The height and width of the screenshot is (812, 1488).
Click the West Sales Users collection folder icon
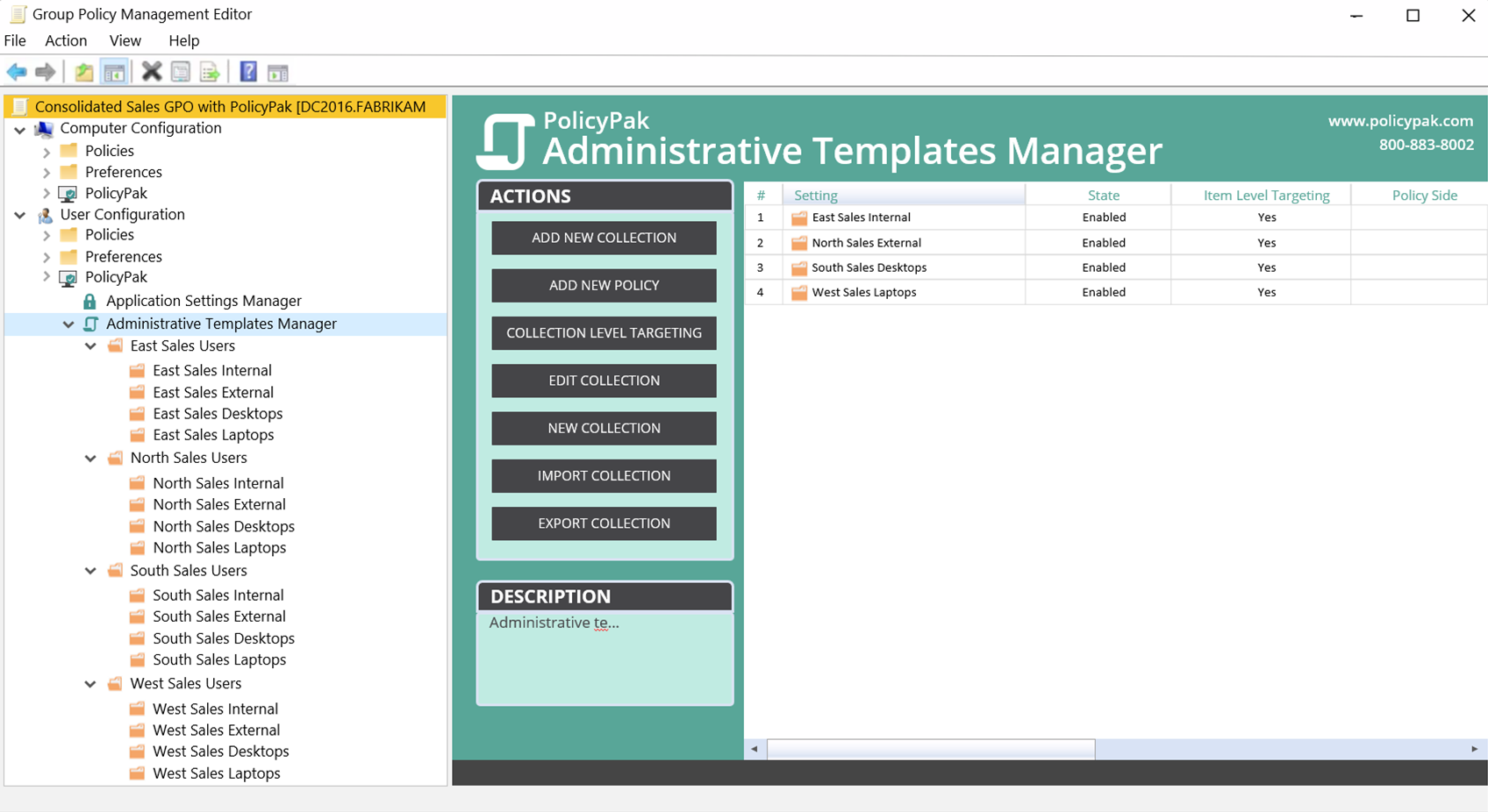coord(115,684)
